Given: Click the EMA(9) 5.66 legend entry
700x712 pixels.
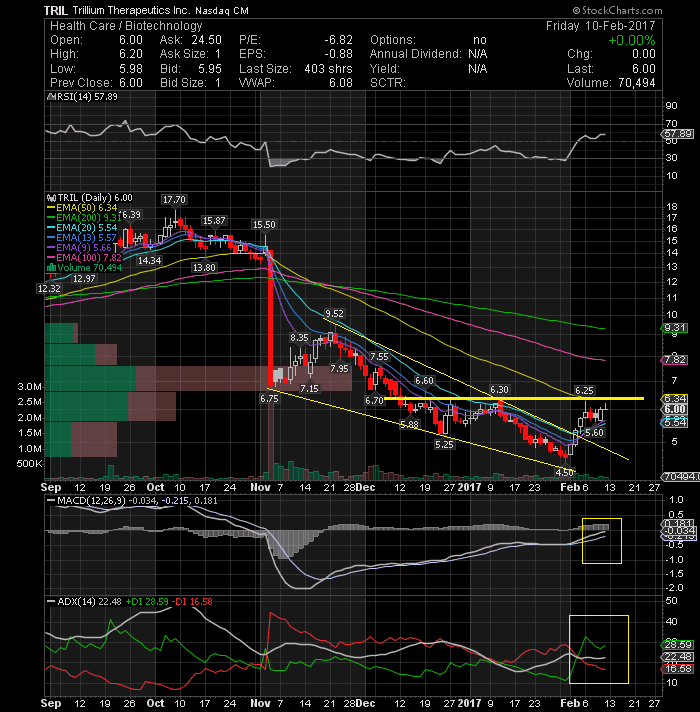Looking at the screenshot, I should coord(80,247).
